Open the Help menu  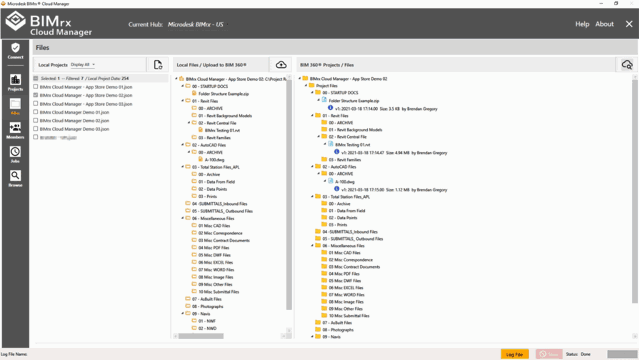[x=582, y=24]
